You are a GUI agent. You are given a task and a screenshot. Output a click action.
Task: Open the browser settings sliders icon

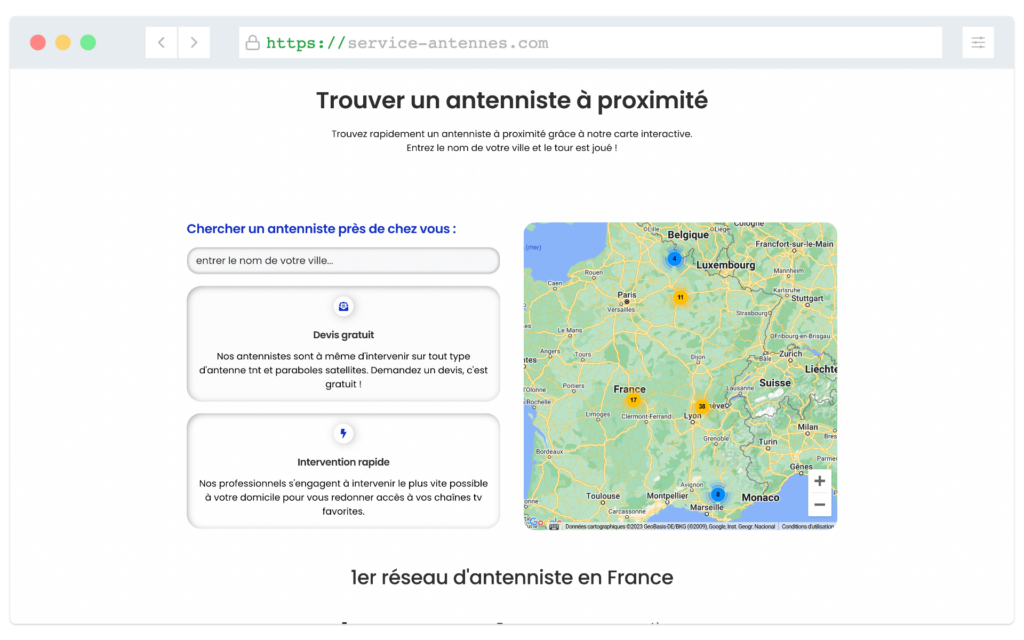coord(978,42)
